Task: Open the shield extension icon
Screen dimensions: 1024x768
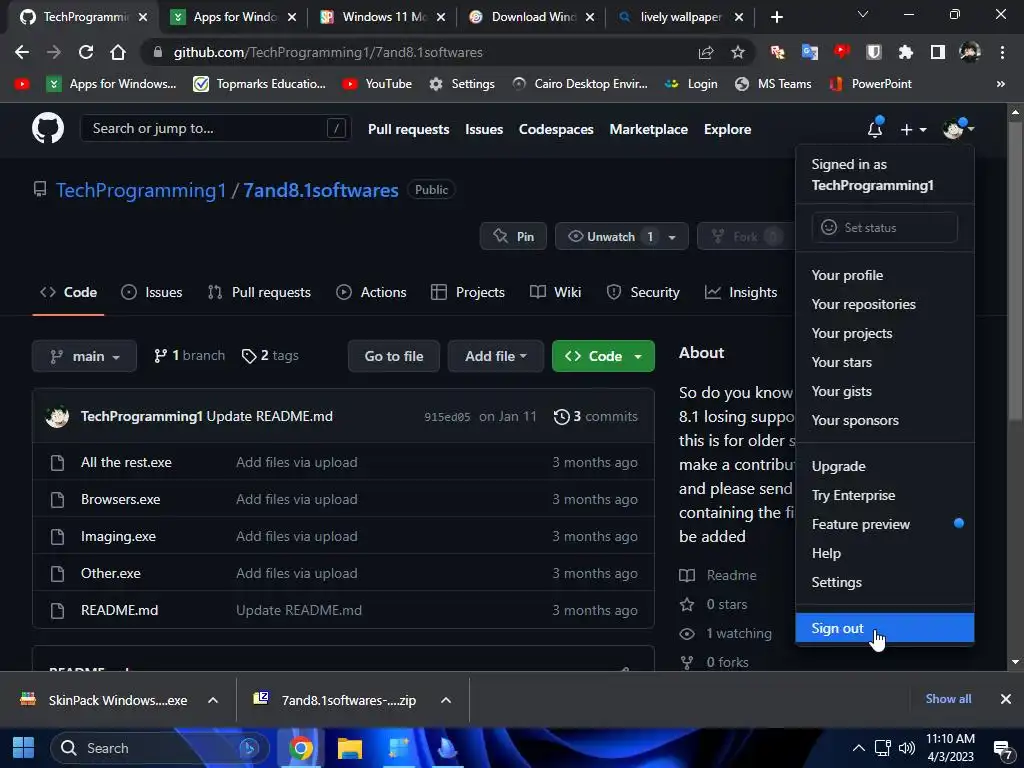Action: tap(873, 52)
